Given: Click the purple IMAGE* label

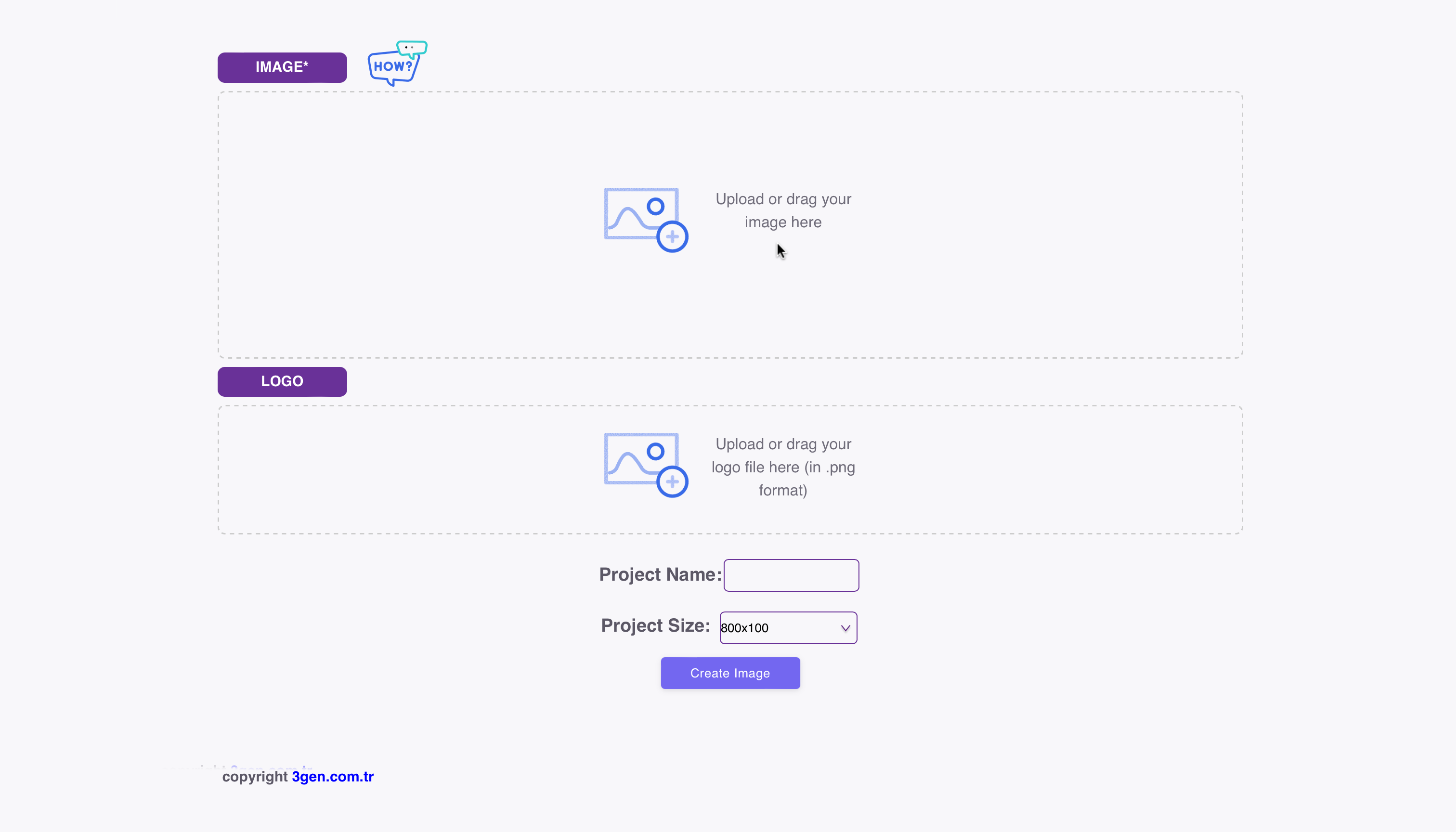Looking at the screenshot, I should click(x=282, y=67).
